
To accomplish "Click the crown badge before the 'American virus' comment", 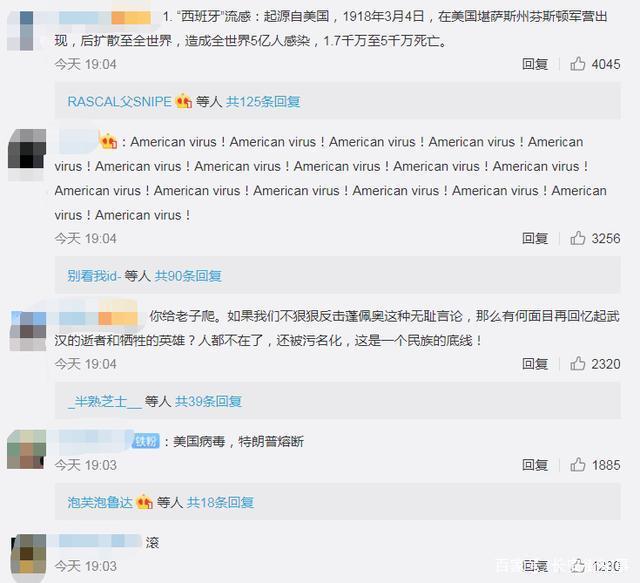I will [x=108, y=141].
